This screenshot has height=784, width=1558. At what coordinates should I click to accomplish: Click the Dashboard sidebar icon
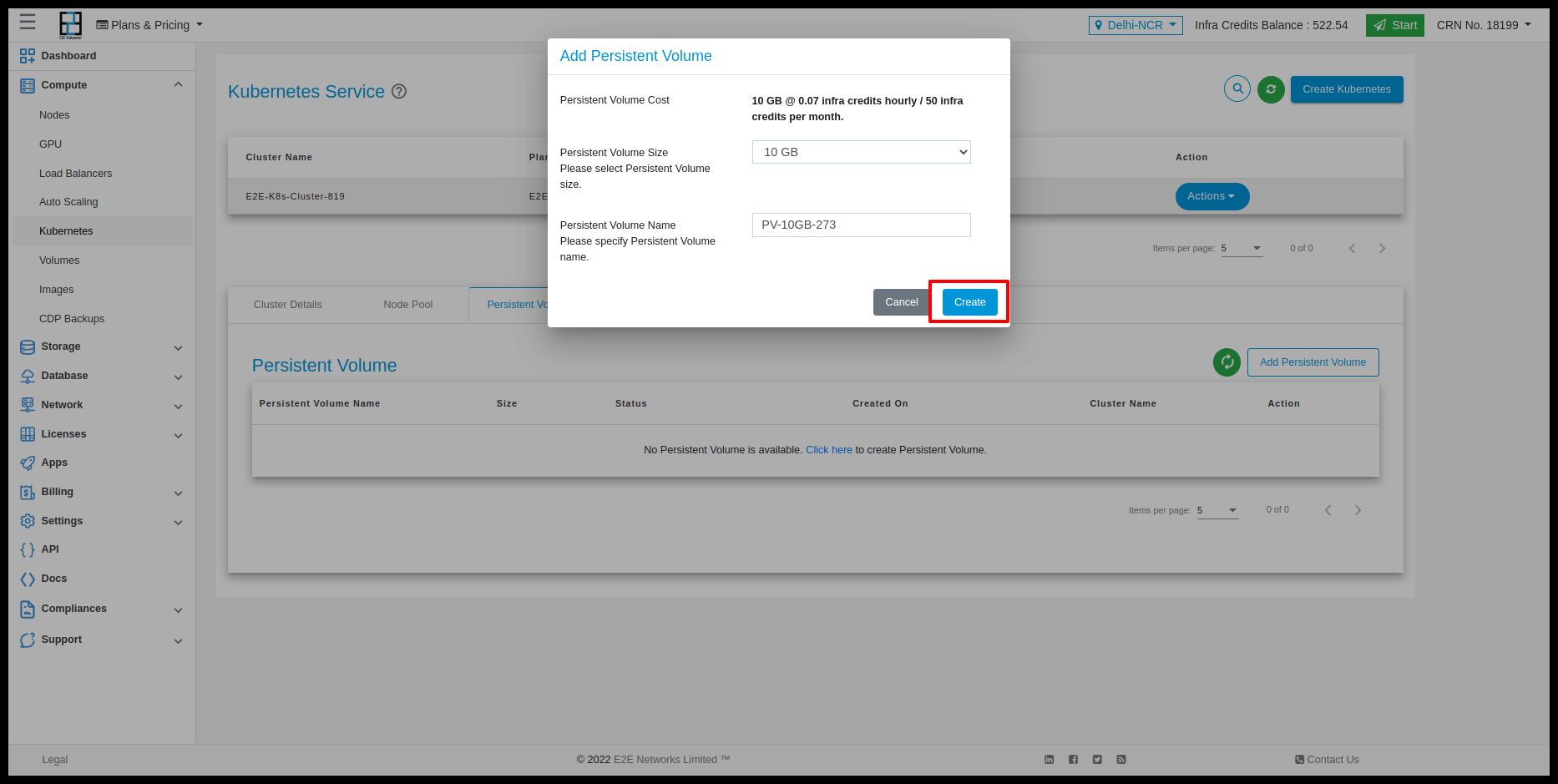(28, 56)
